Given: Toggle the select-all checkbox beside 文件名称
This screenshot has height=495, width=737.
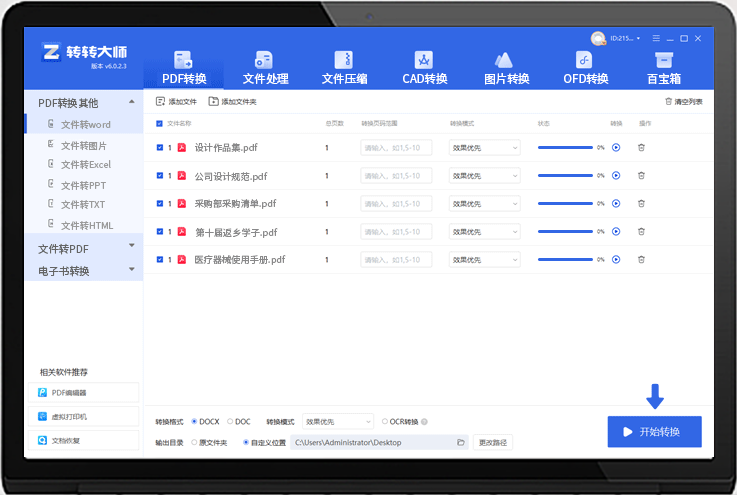Looking at the screenshot, I should (x=160, y=124).
